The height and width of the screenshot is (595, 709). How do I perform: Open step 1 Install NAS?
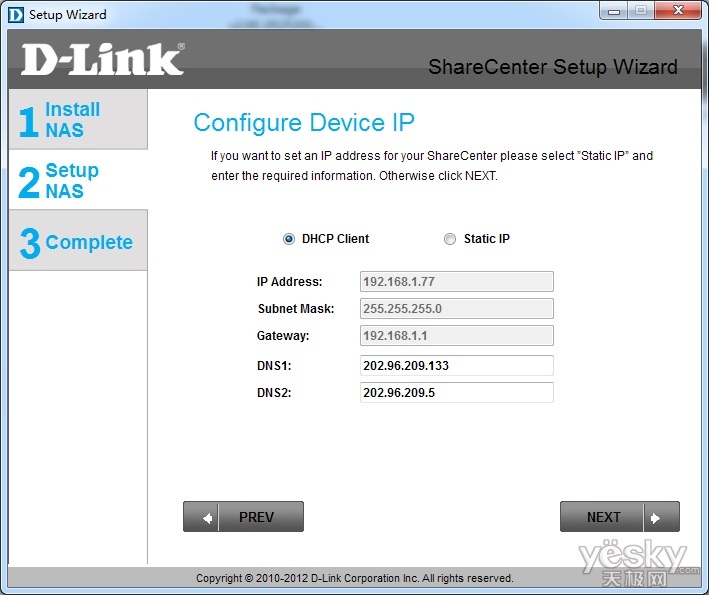point(78,119)
